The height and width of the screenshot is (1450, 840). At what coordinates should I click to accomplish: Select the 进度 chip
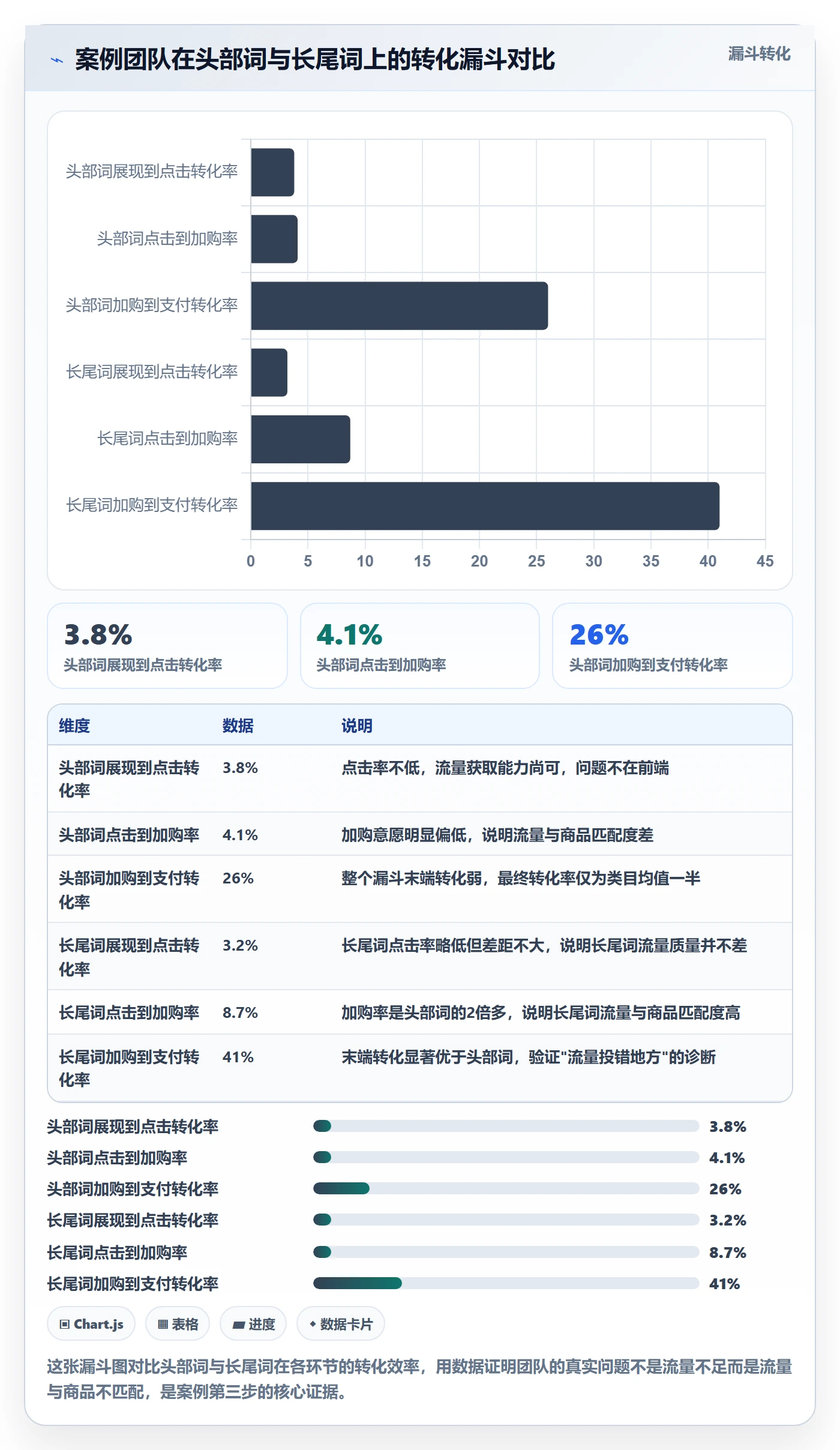(x=253, y=1323)
